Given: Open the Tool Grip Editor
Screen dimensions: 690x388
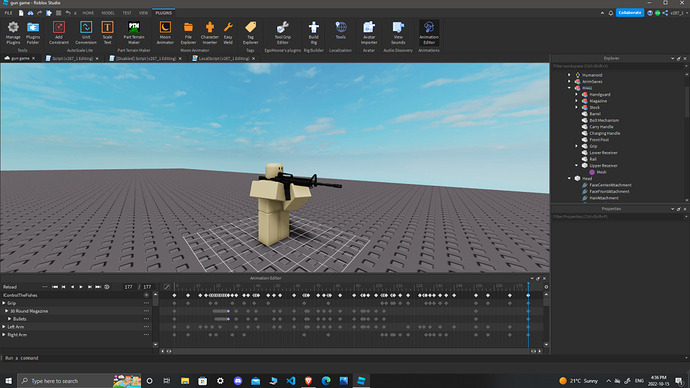Looking at the screenshot, I should coord(283,33).
